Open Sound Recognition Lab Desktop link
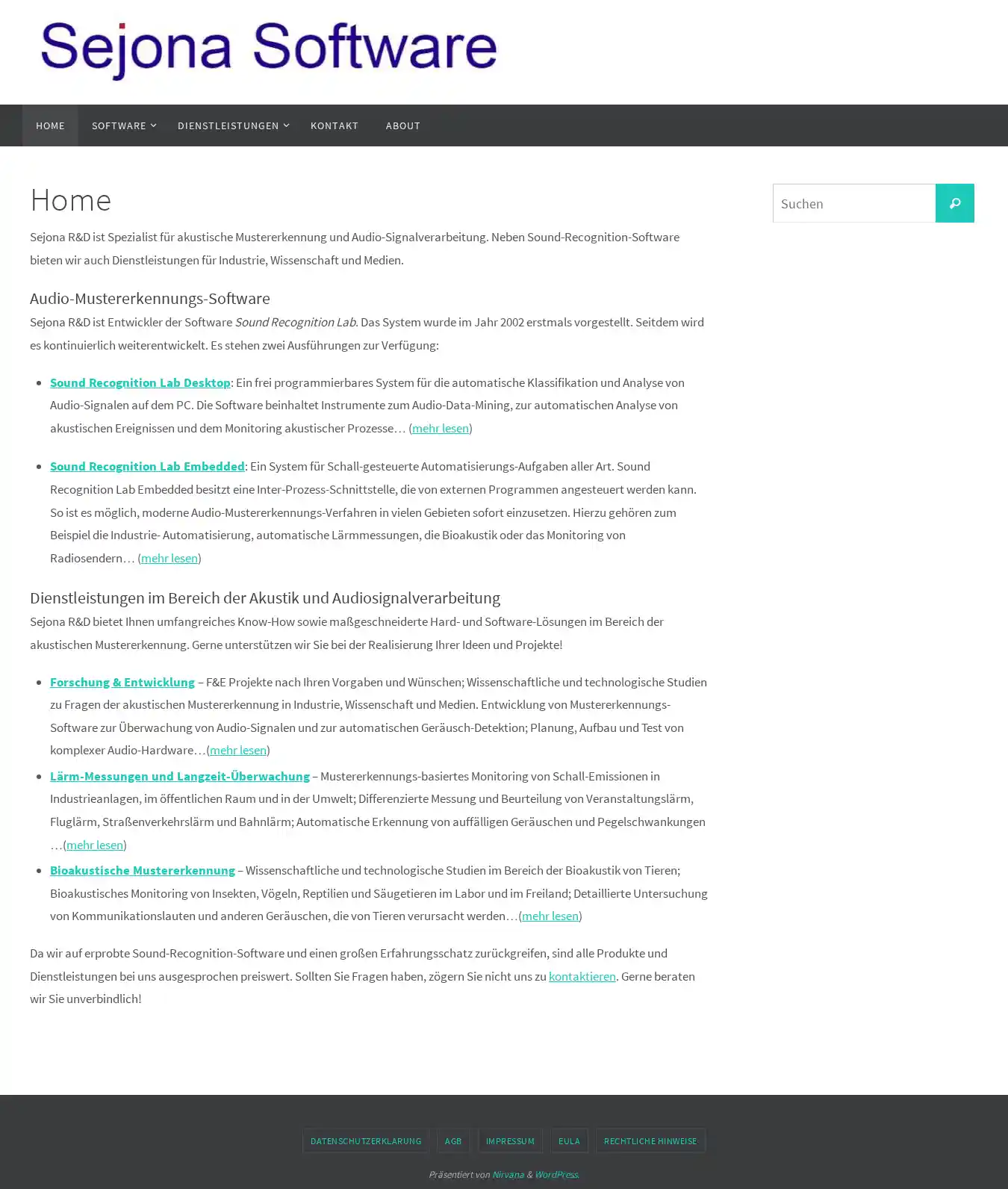 pos(140,382)
